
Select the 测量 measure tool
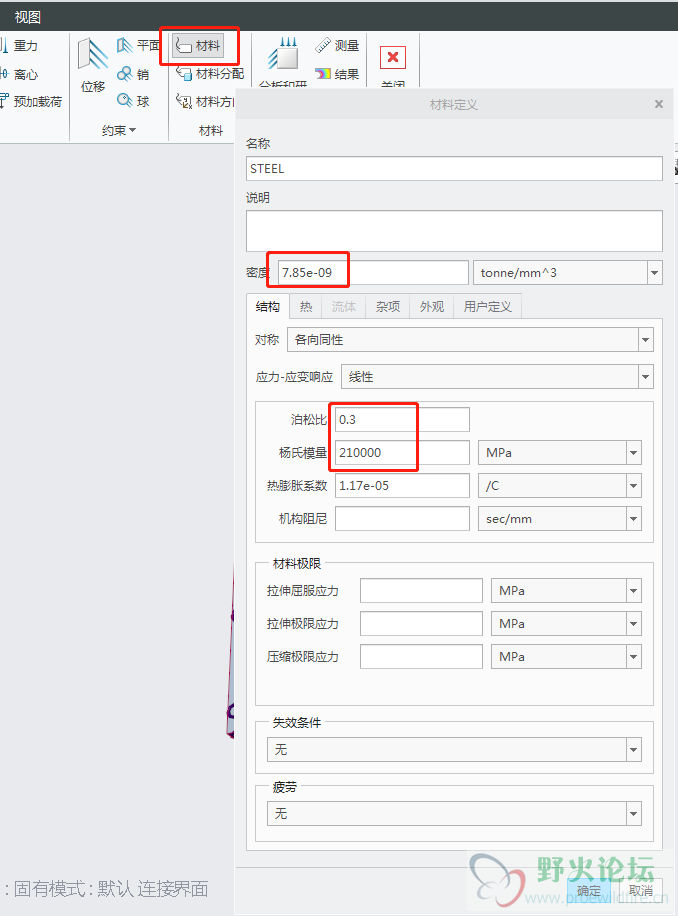click(337, 46)
